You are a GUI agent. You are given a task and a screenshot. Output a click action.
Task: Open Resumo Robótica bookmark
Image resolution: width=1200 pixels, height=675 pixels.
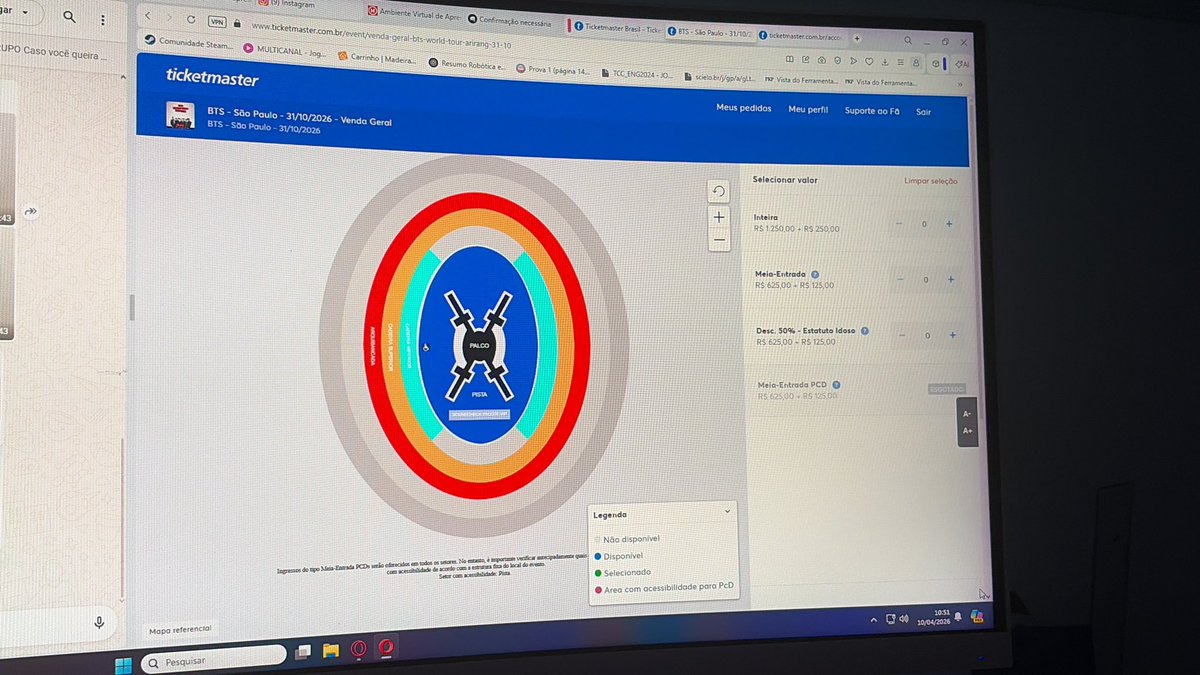pyautogui.click(x=467, y=63)
